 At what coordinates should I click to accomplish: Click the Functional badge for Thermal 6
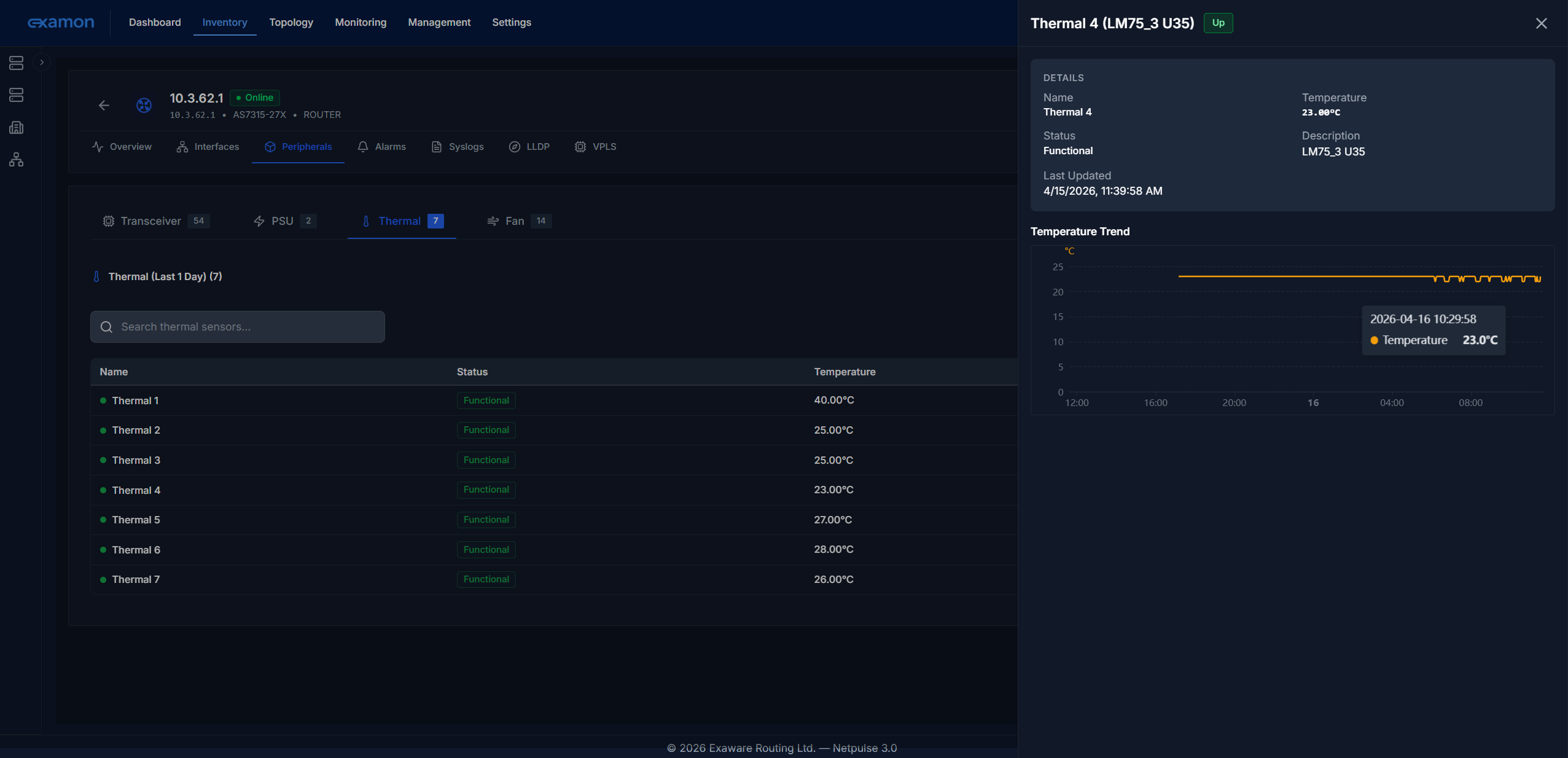pyautogui.click(x=485, y=549)
